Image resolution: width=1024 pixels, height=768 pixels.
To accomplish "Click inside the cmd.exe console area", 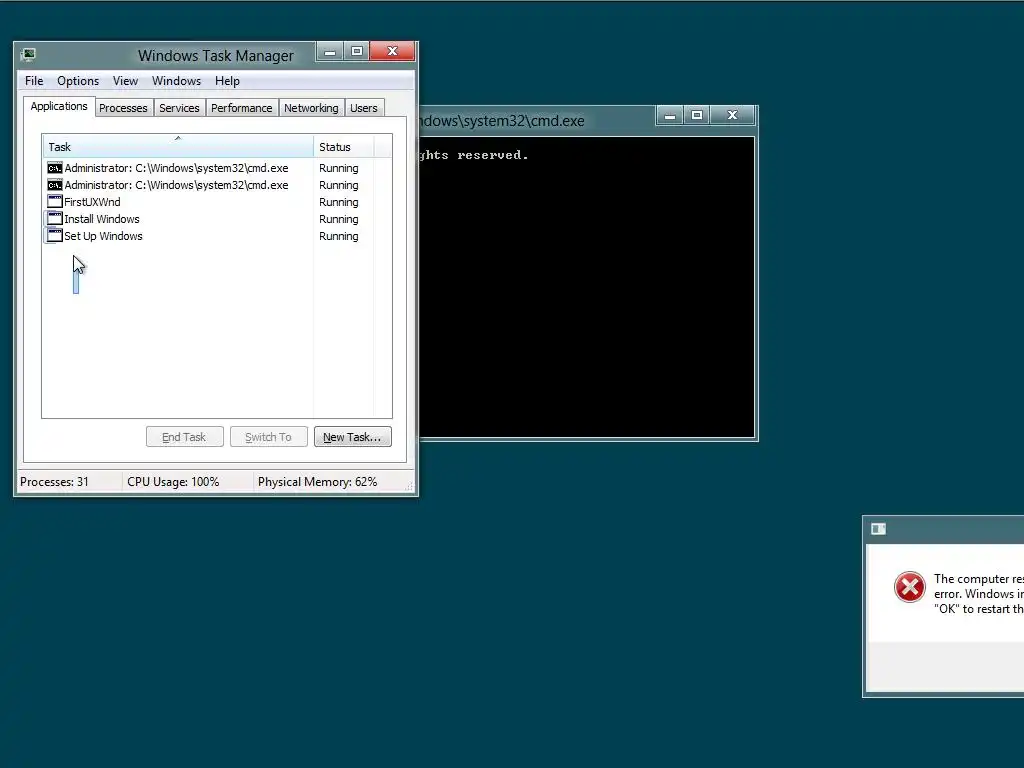I will tap(586, 287).
